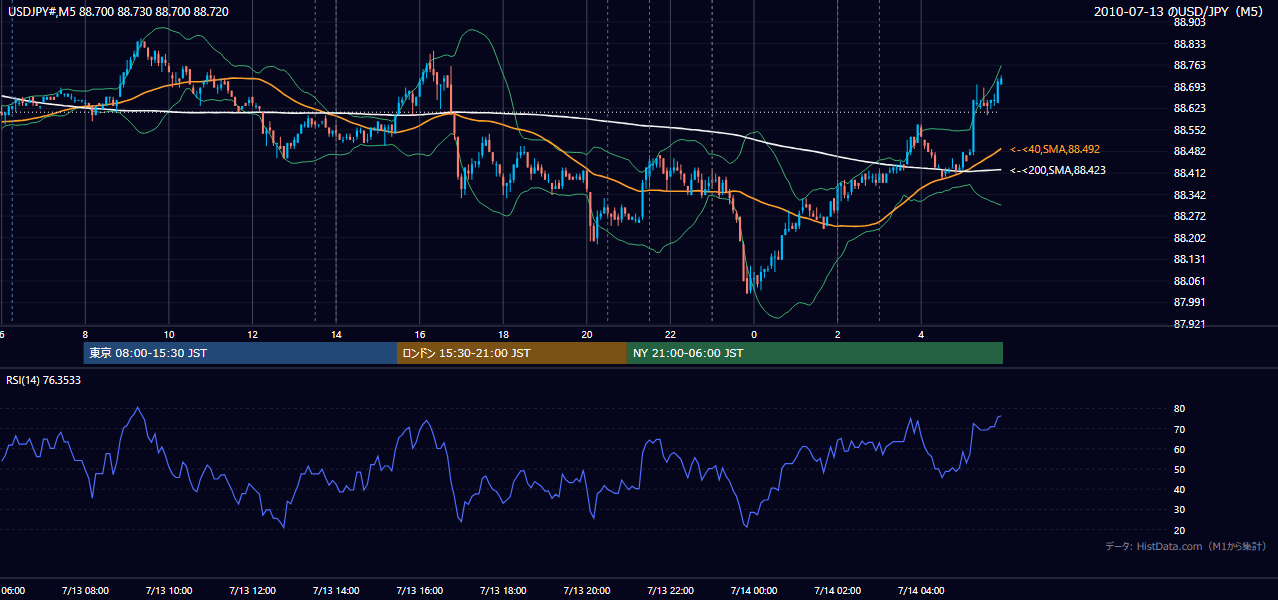Click the 7/13 20:00 bottom time label
Viewport: 1278px width, 600px height.
coord(586,591)
